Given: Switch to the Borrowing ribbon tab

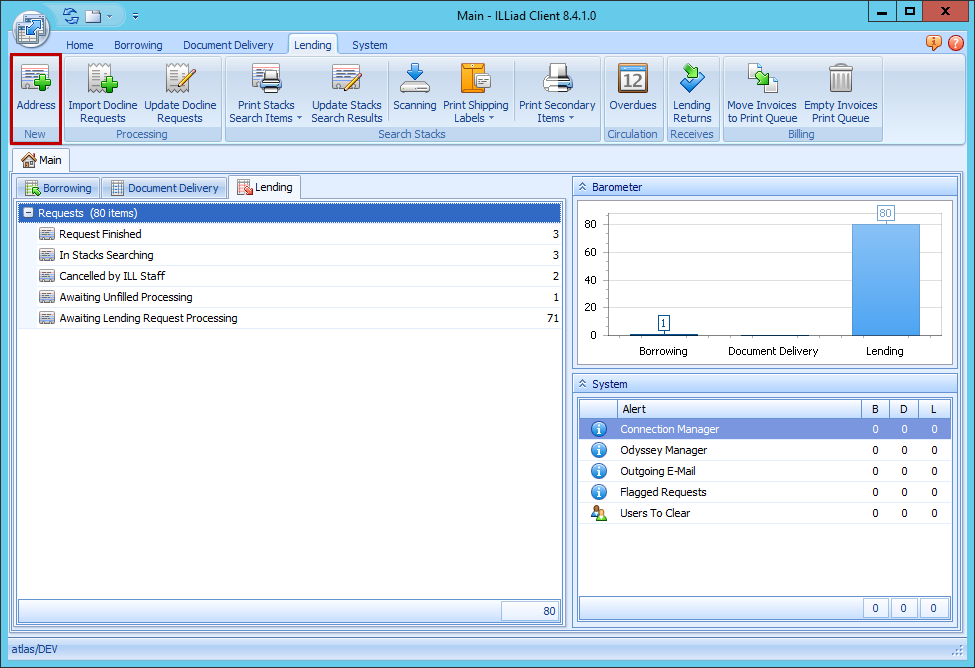Looking at the screenshot, I should [138, 45].
